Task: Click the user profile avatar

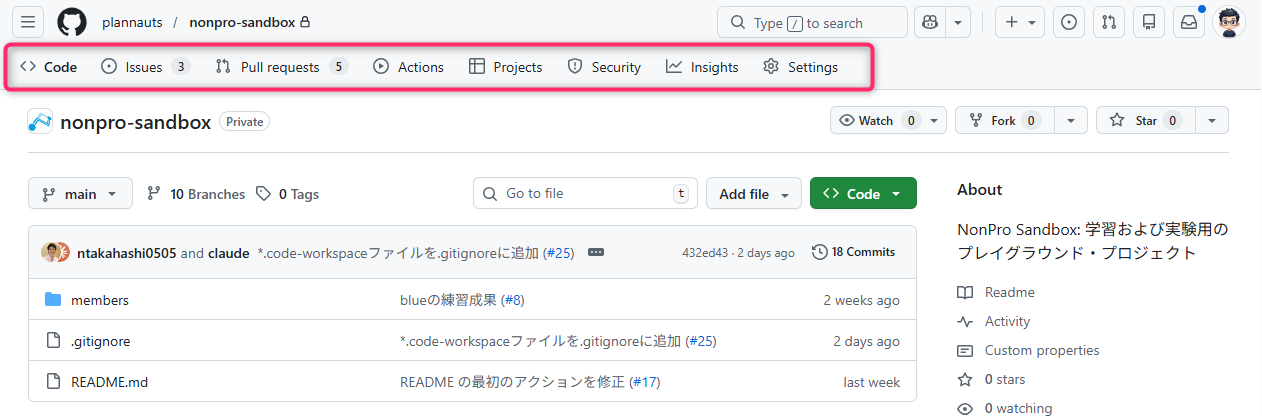Action: click(1229, 22)
